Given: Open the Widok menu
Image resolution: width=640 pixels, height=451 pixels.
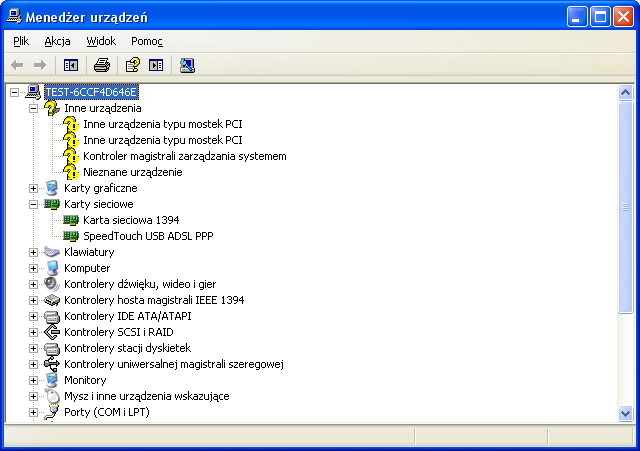Looking at the screenshot, I should 101,41.
